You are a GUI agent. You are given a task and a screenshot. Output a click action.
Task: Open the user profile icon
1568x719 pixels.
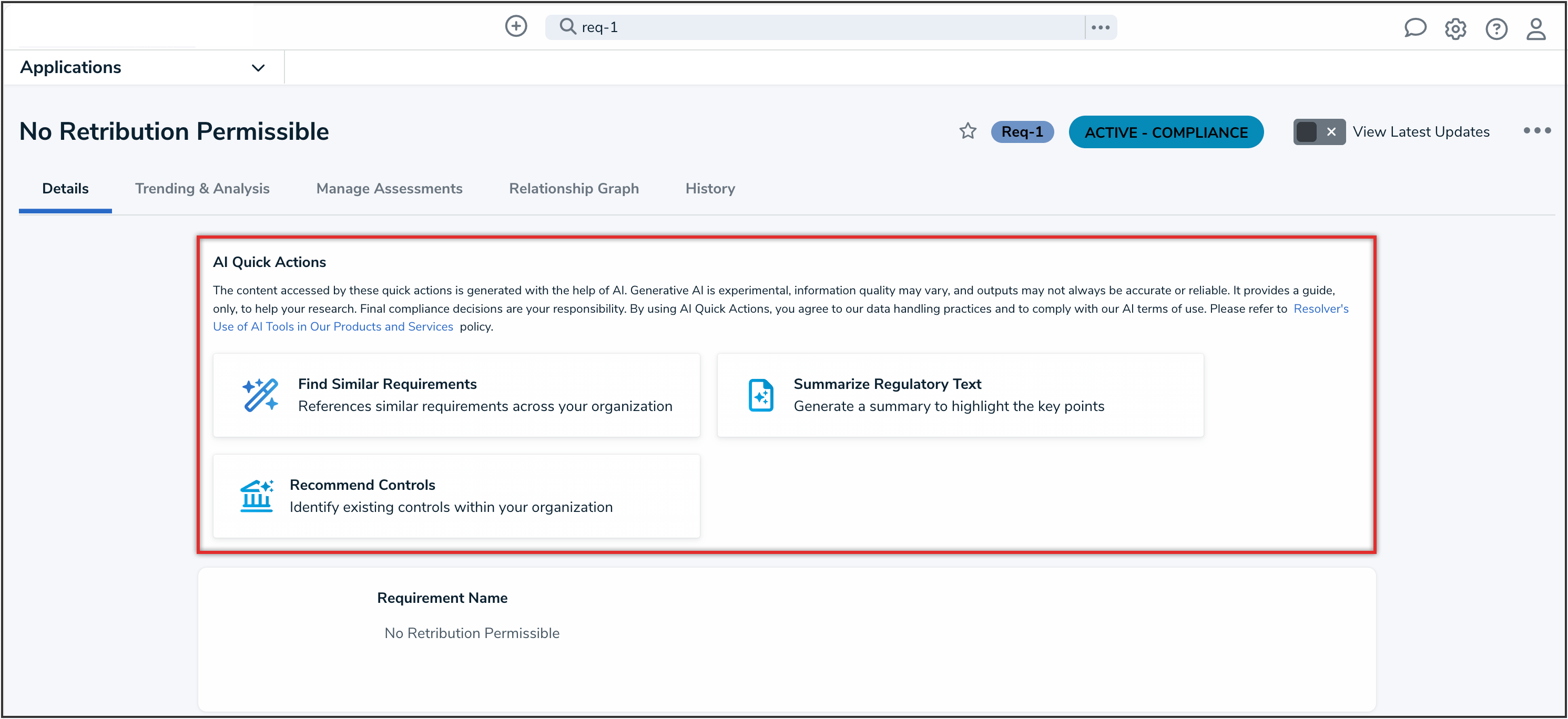click(x=1536, y=28)
